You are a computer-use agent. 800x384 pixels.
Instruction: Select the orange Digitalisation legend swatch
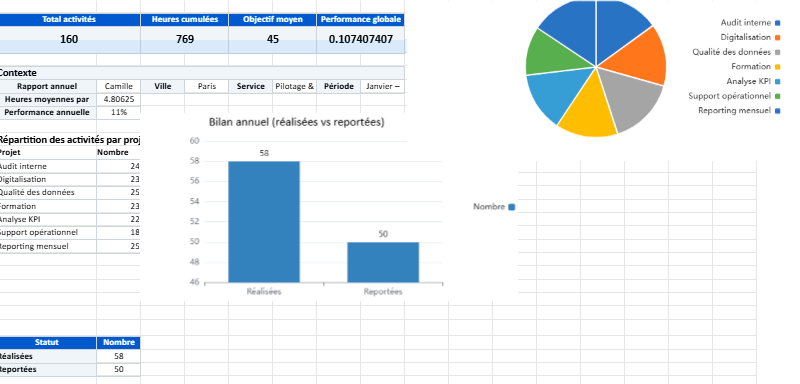778,37
